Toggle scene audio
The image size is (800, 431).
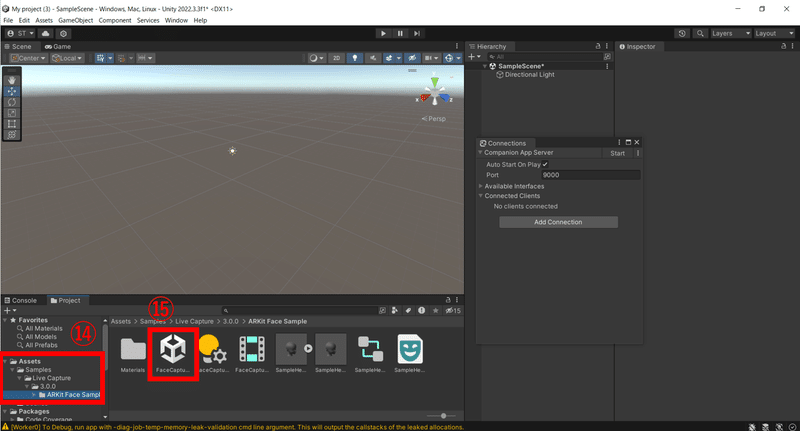pos(373,58)
